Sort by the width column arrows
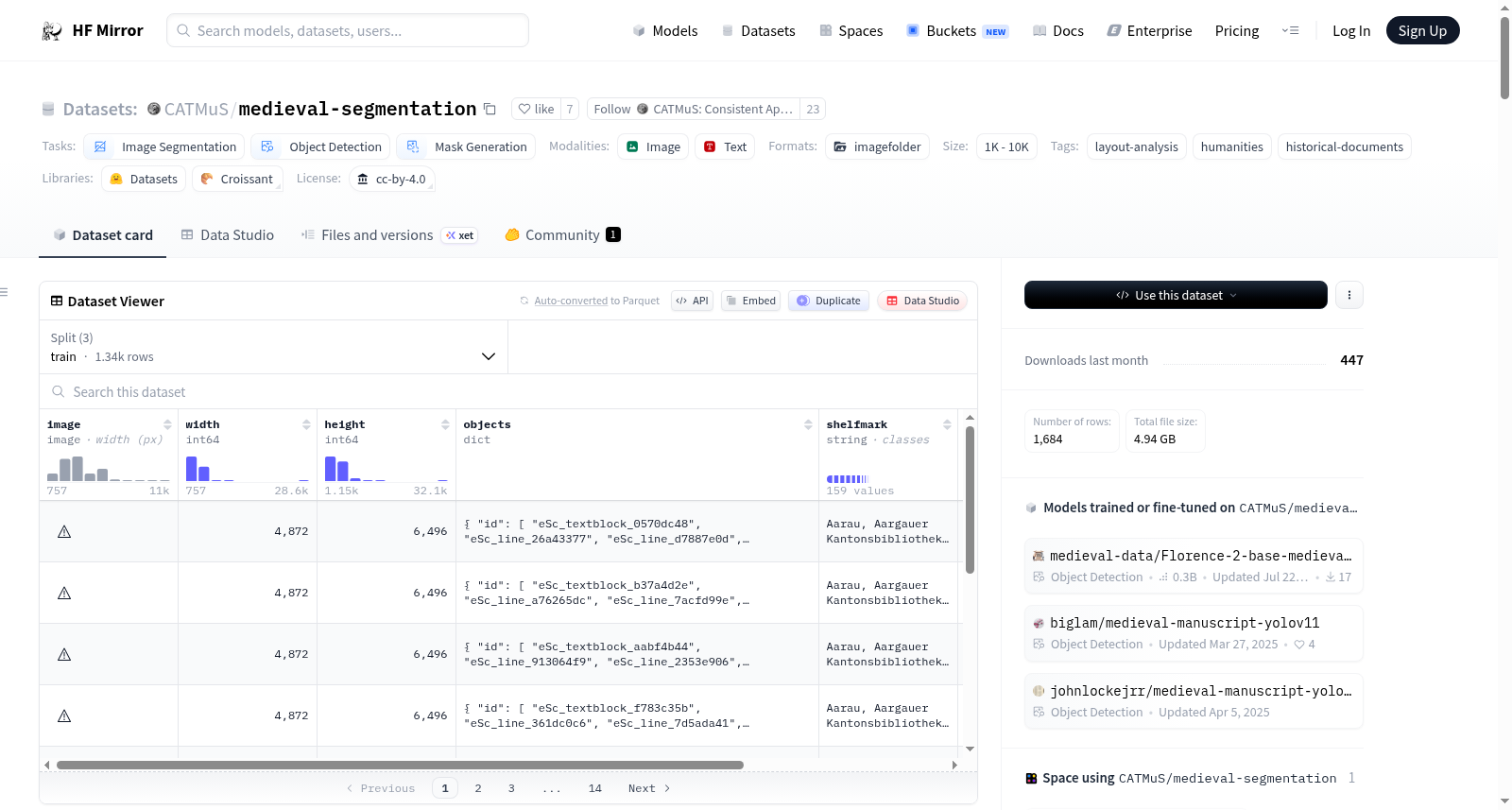Image resolution: width=1512 pixels, height=810 pixels. pos(306,424)
